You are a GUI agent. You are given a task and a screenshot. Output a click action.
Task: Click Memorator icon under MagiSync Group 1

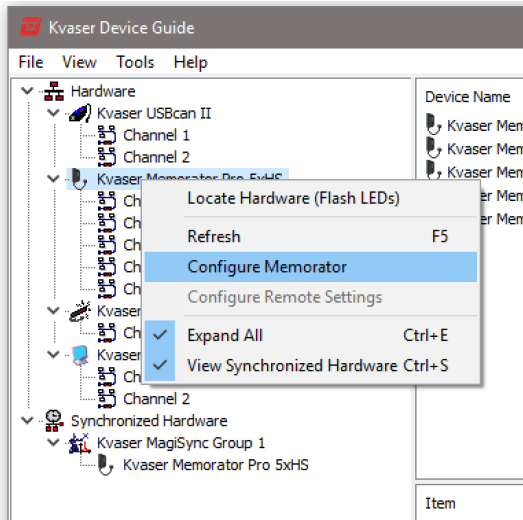coord(106,465)
